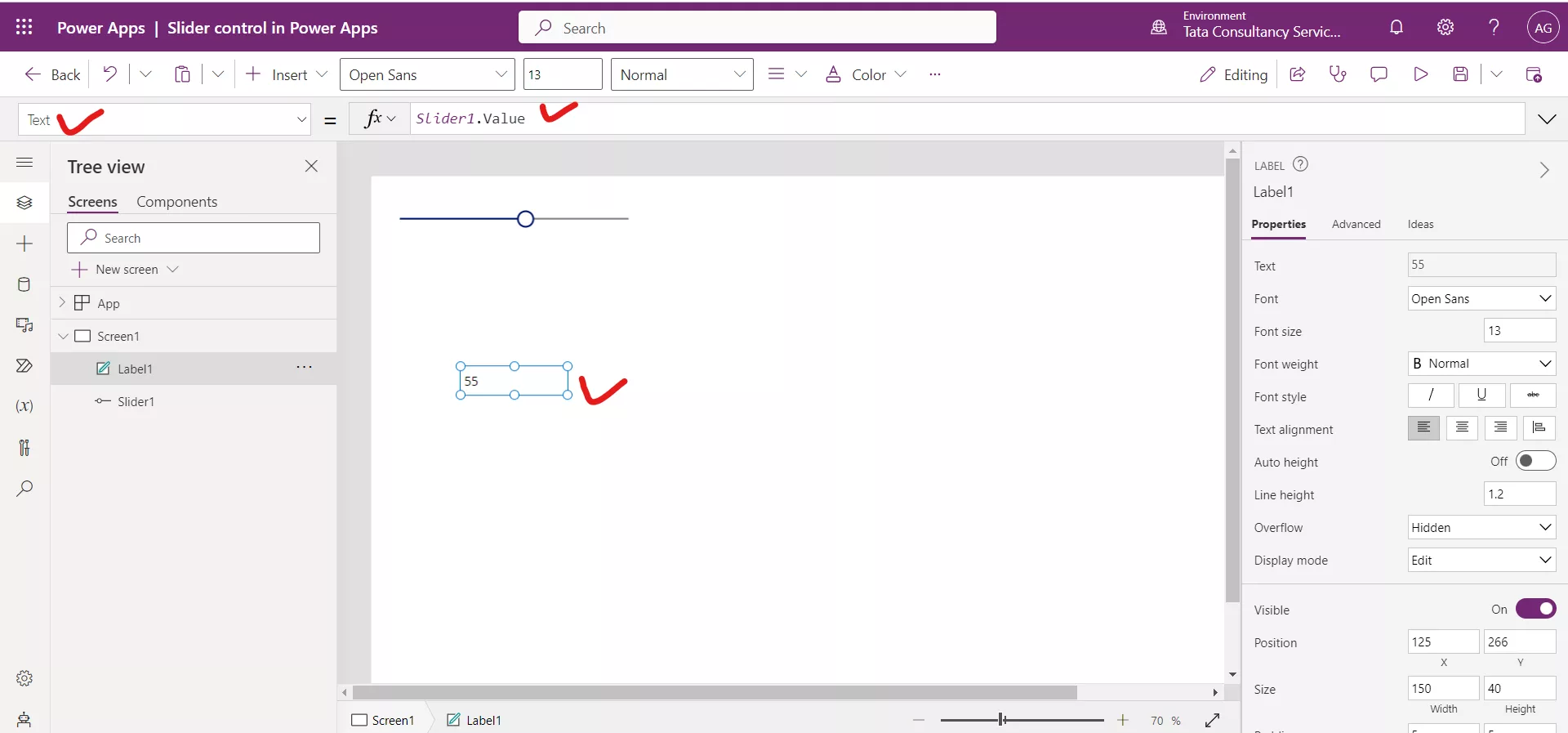Click the Back button

[x=52, y=74]
